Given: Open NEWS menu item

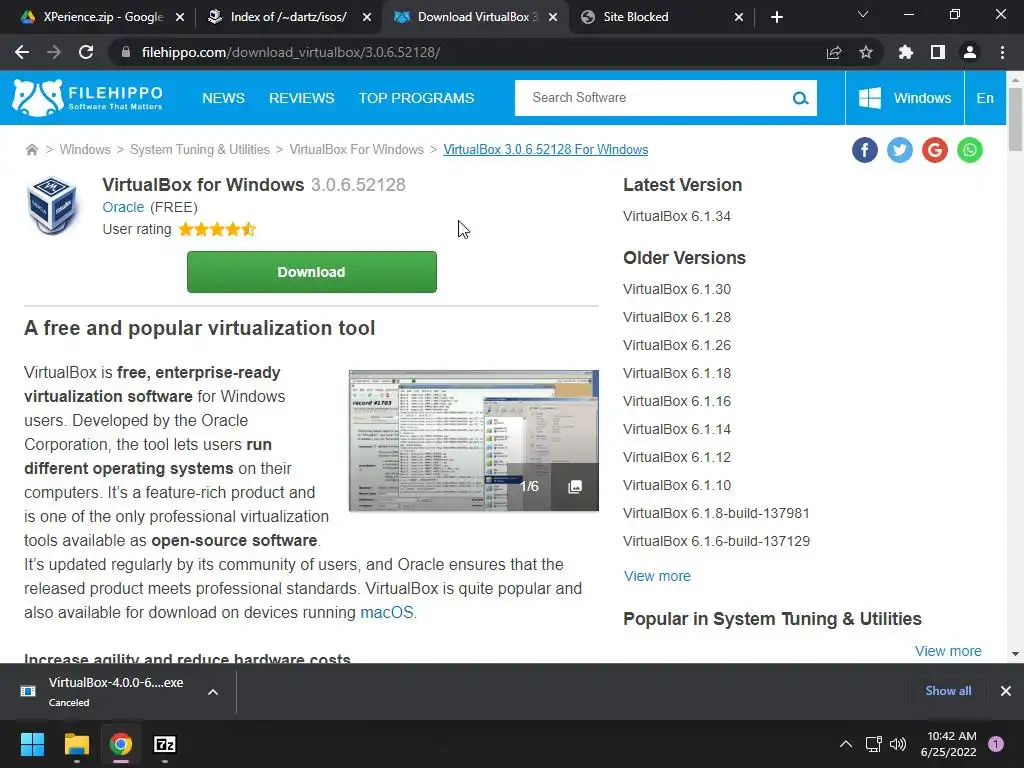Looking at the screenshot, I should coord(223,98).
